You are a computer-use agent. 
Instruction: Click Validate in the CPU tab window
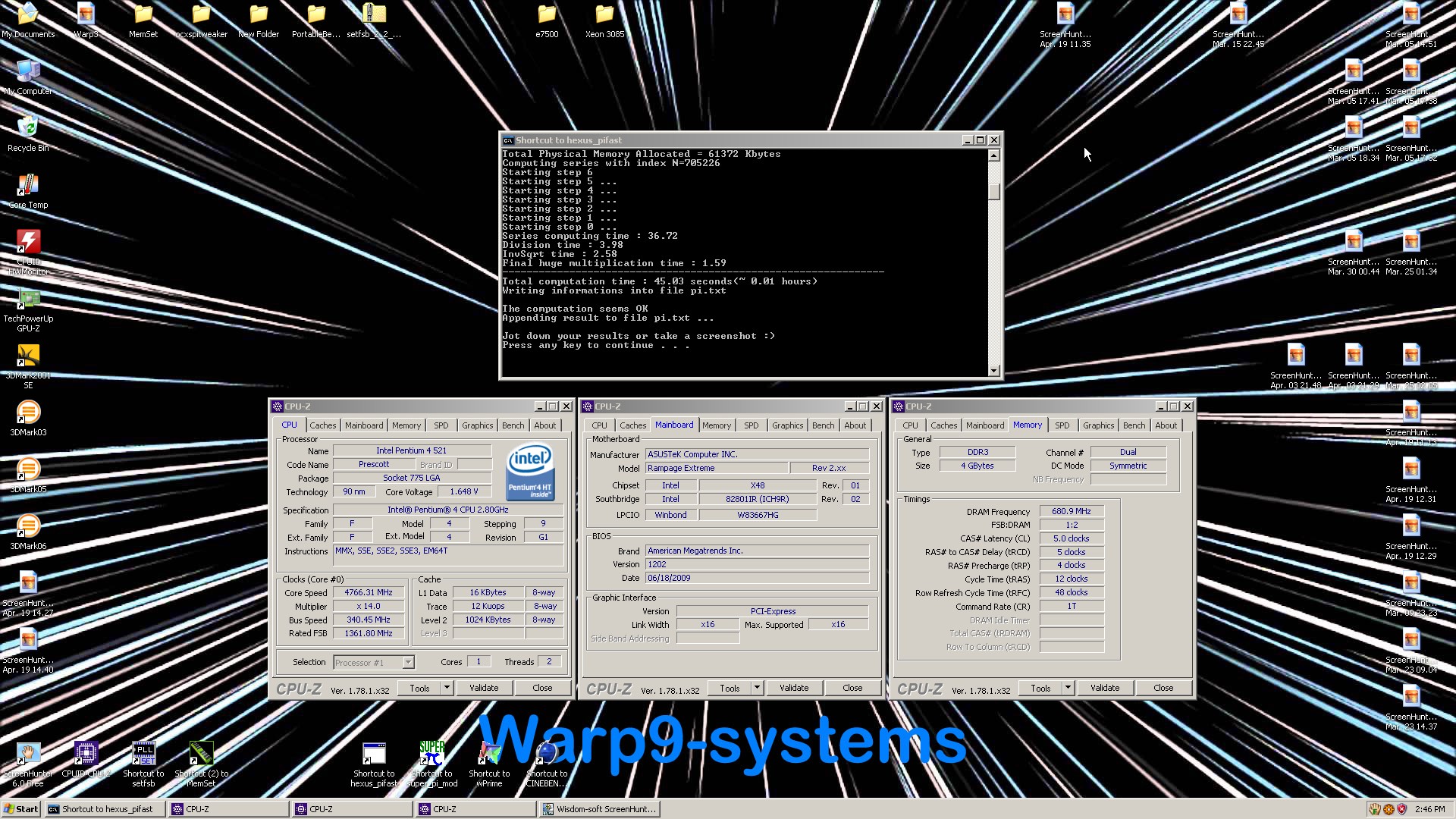tap(484, 688)
